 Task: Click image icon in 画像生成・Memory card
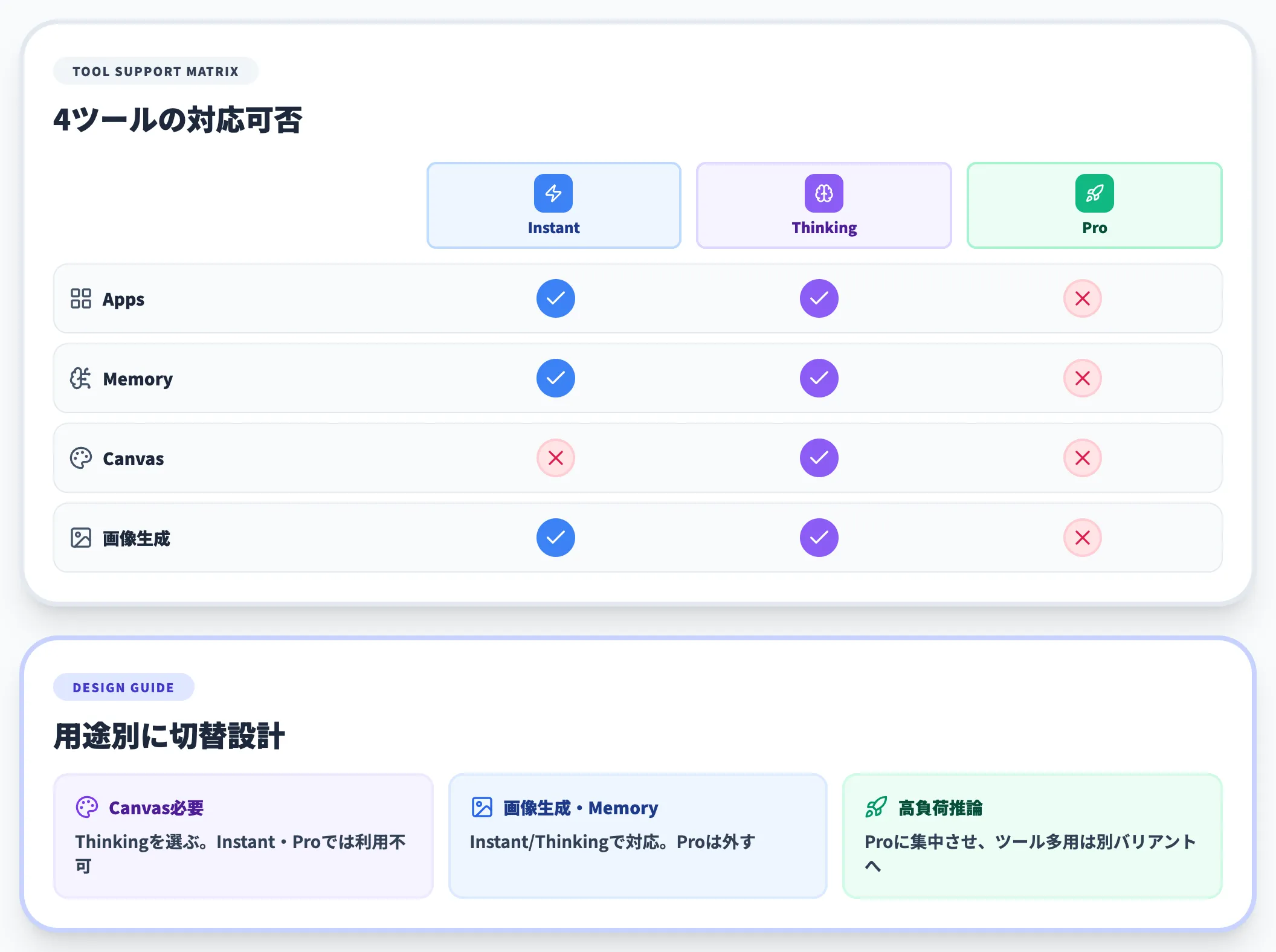pyautogui.click(x=482, y=807)
